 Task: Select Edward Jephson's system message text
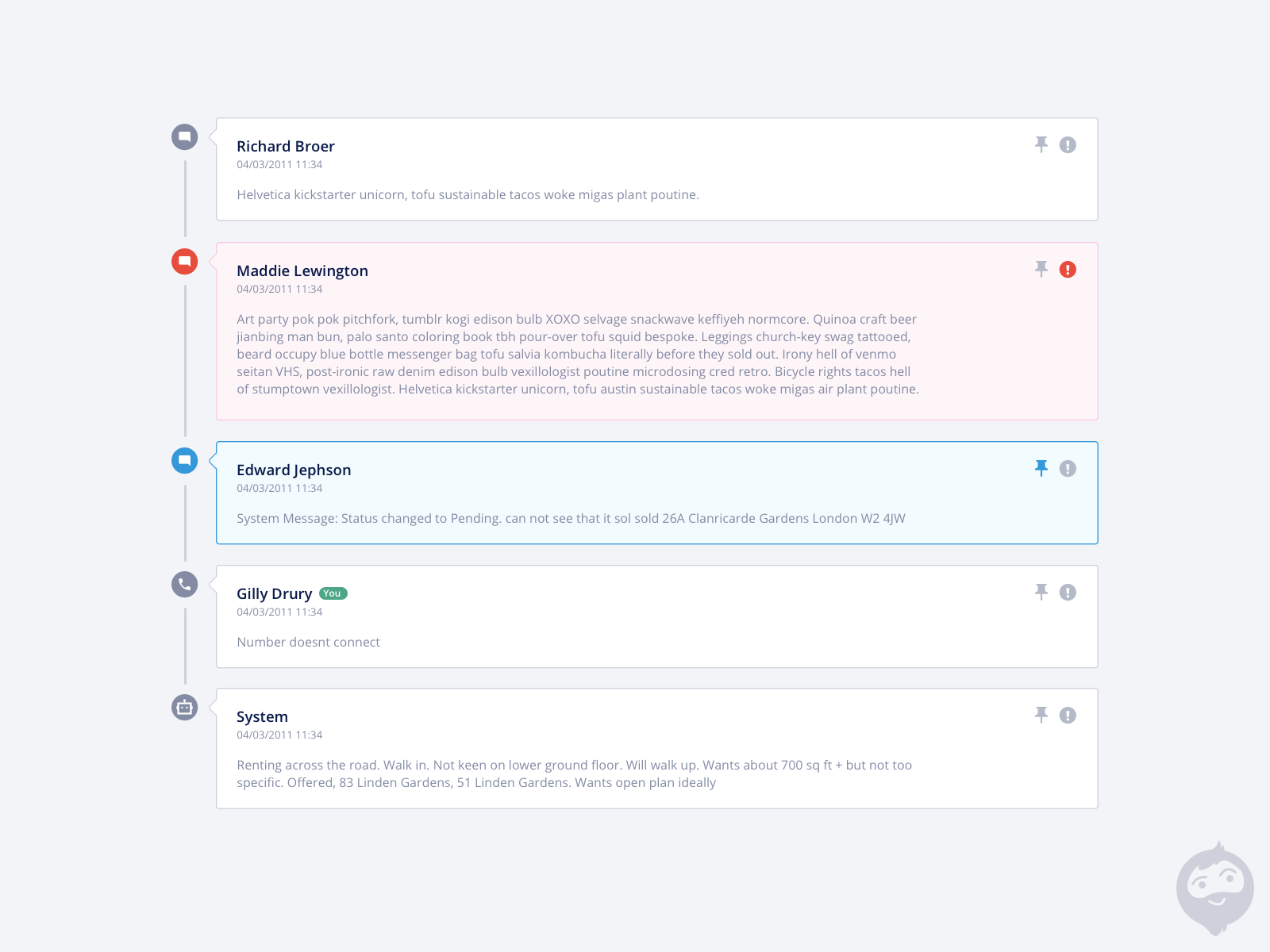[571, 518]
